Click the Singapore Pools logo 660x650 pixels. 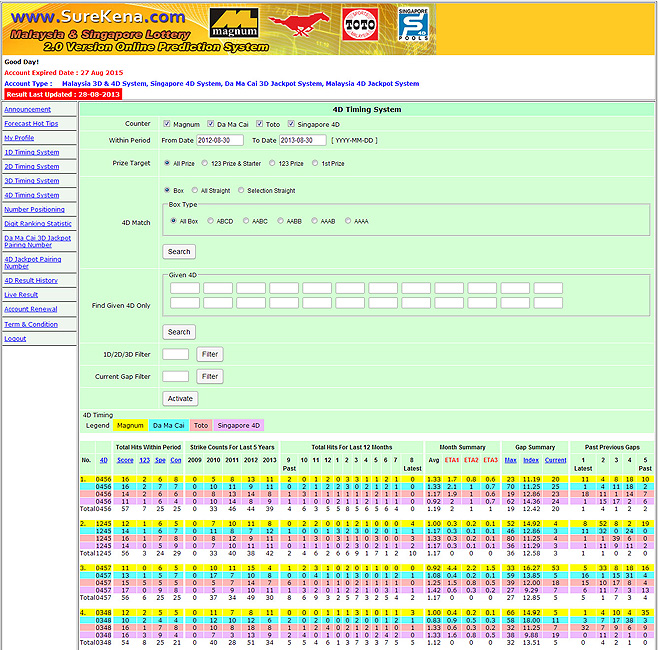[x=413, y=24]
